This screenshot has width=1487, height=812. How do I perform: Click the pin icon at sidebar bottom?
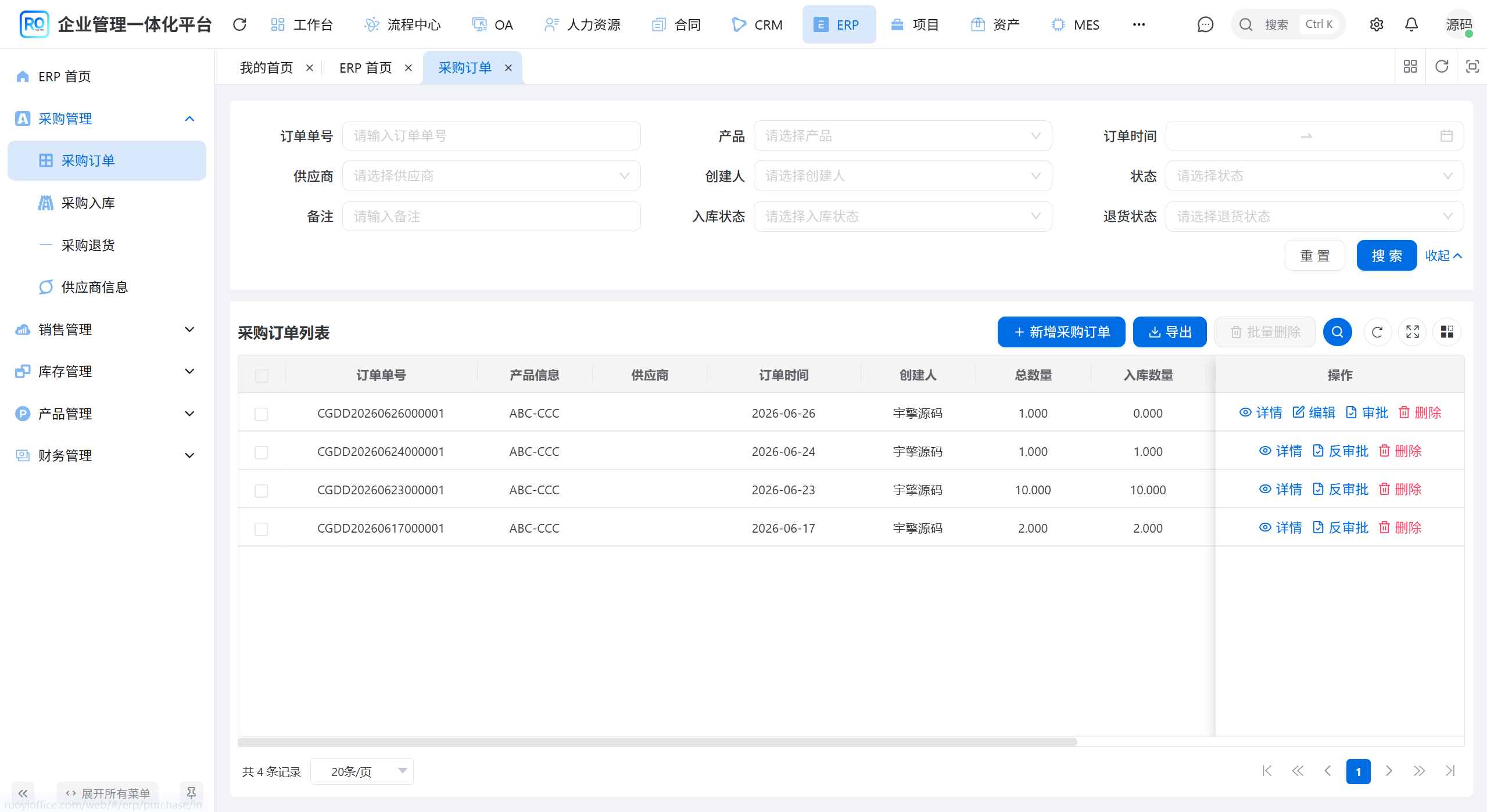click(191, 793)
